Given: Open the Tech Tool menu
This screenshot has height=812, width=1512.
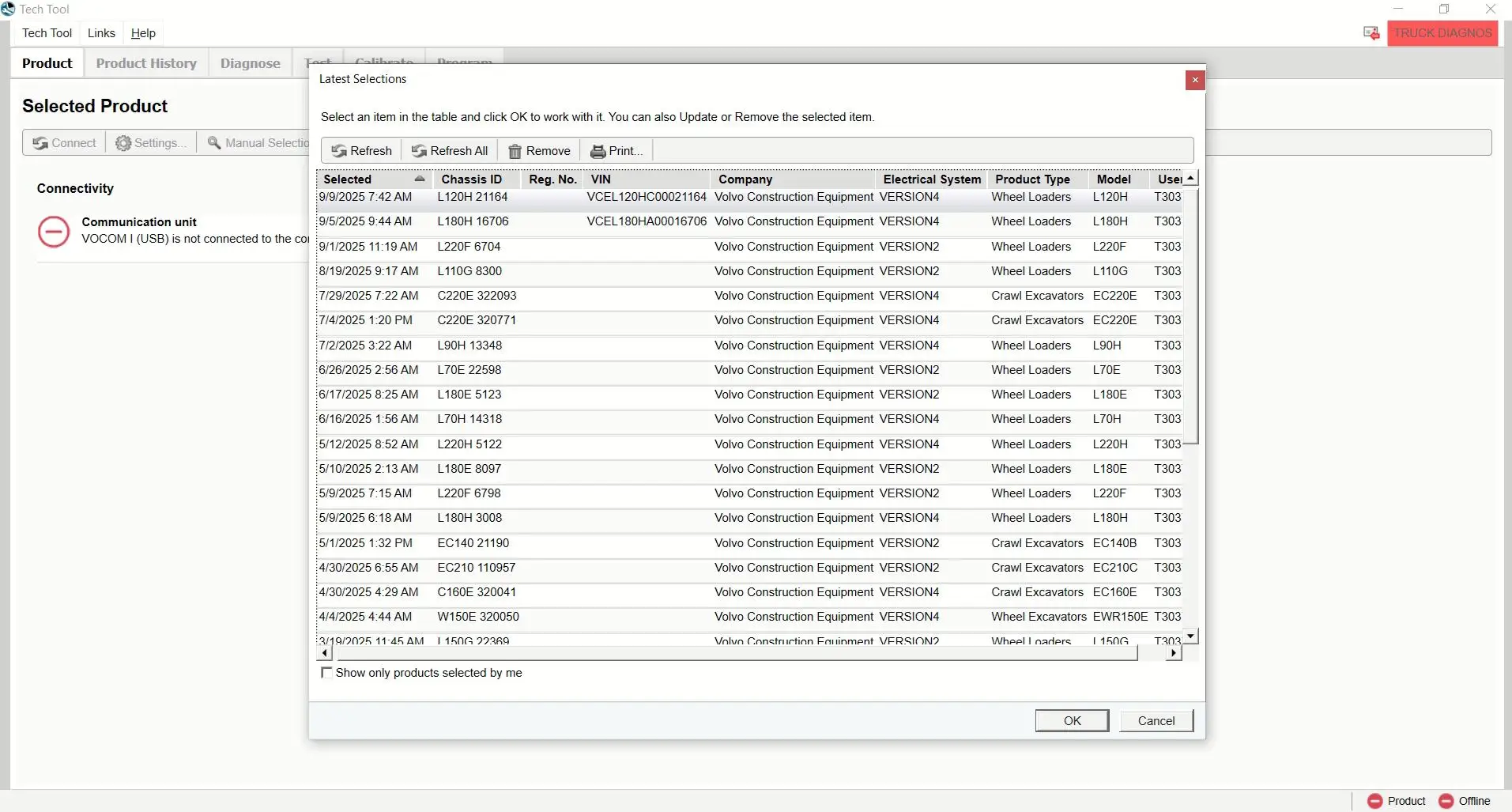Looking at the screenshot, I should coord(47,33).
